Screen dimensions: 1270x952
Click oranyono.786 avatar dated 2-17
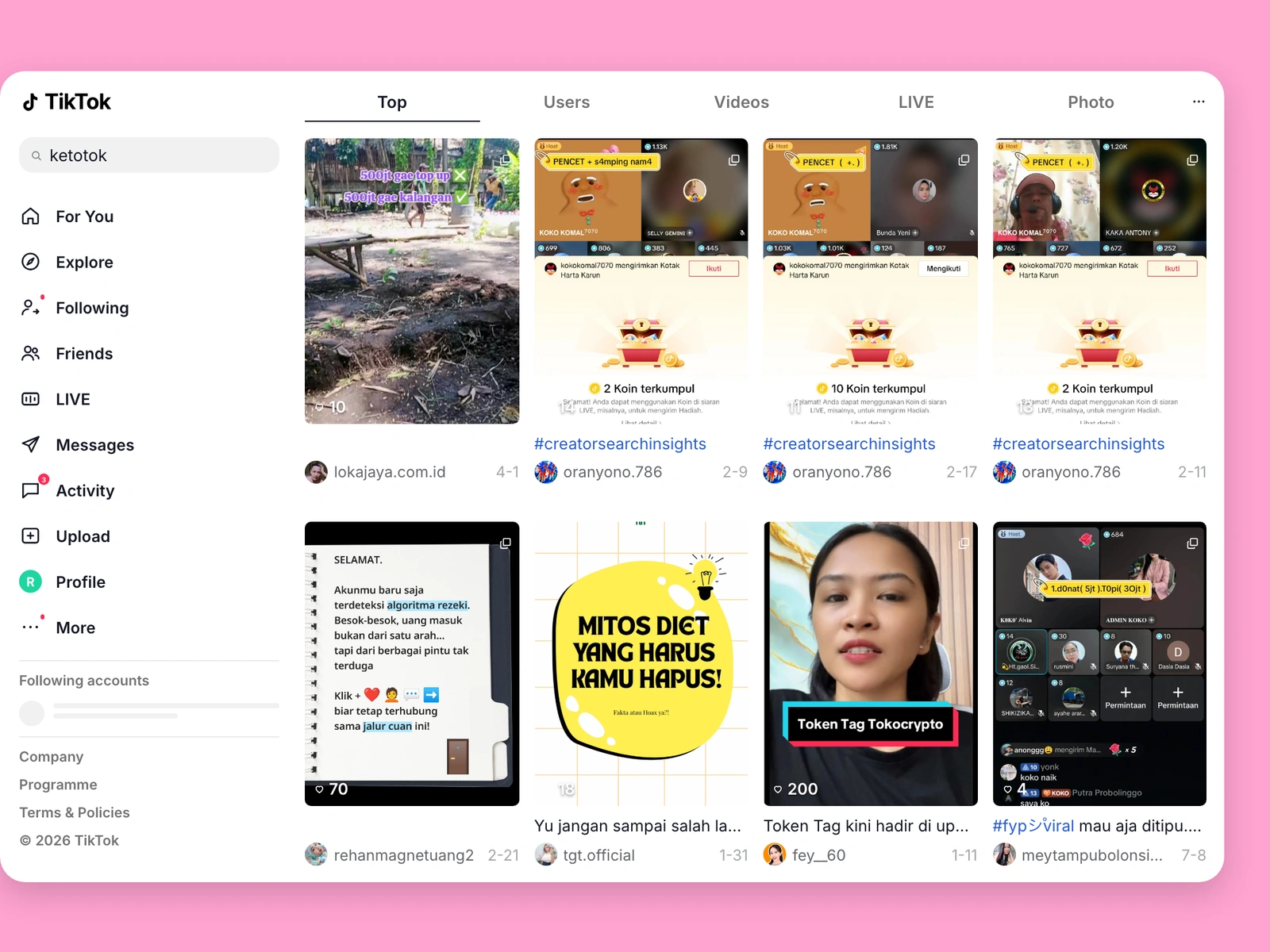pyautogui.click(x=775, y=472)
